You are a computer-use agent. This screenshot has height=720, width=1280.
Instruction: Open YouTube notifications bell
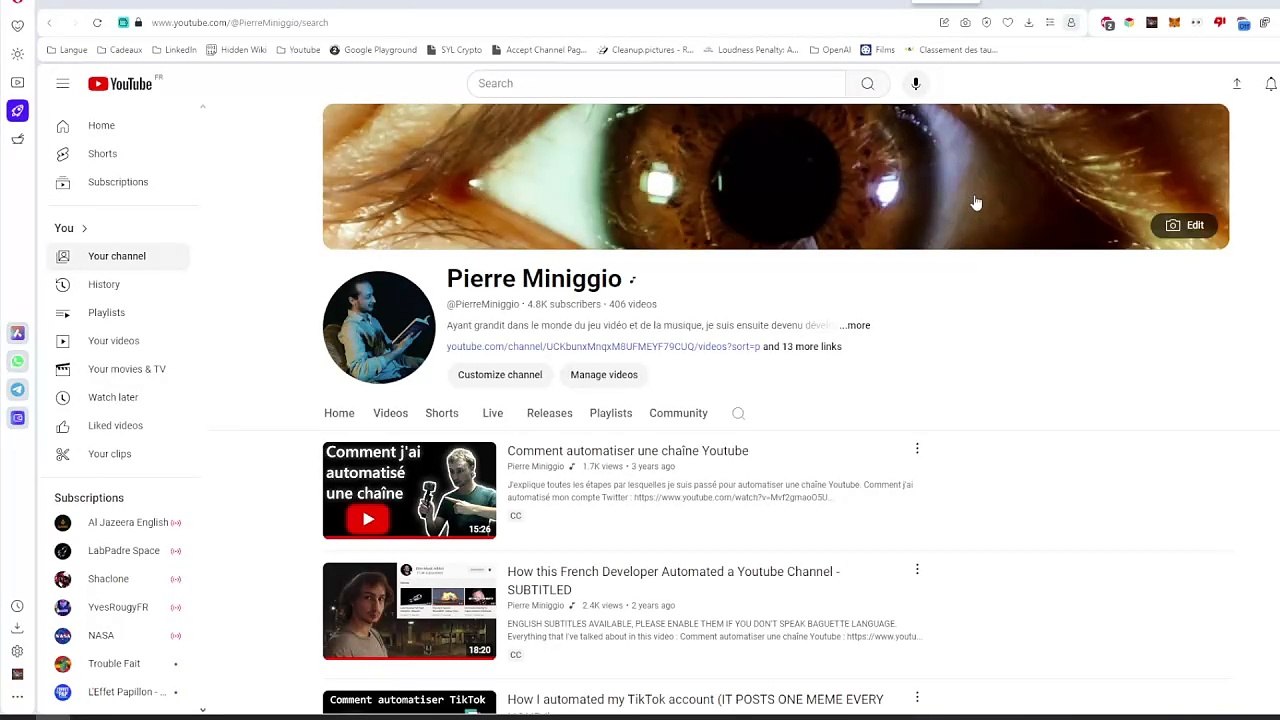click(x=1270, y=84)
